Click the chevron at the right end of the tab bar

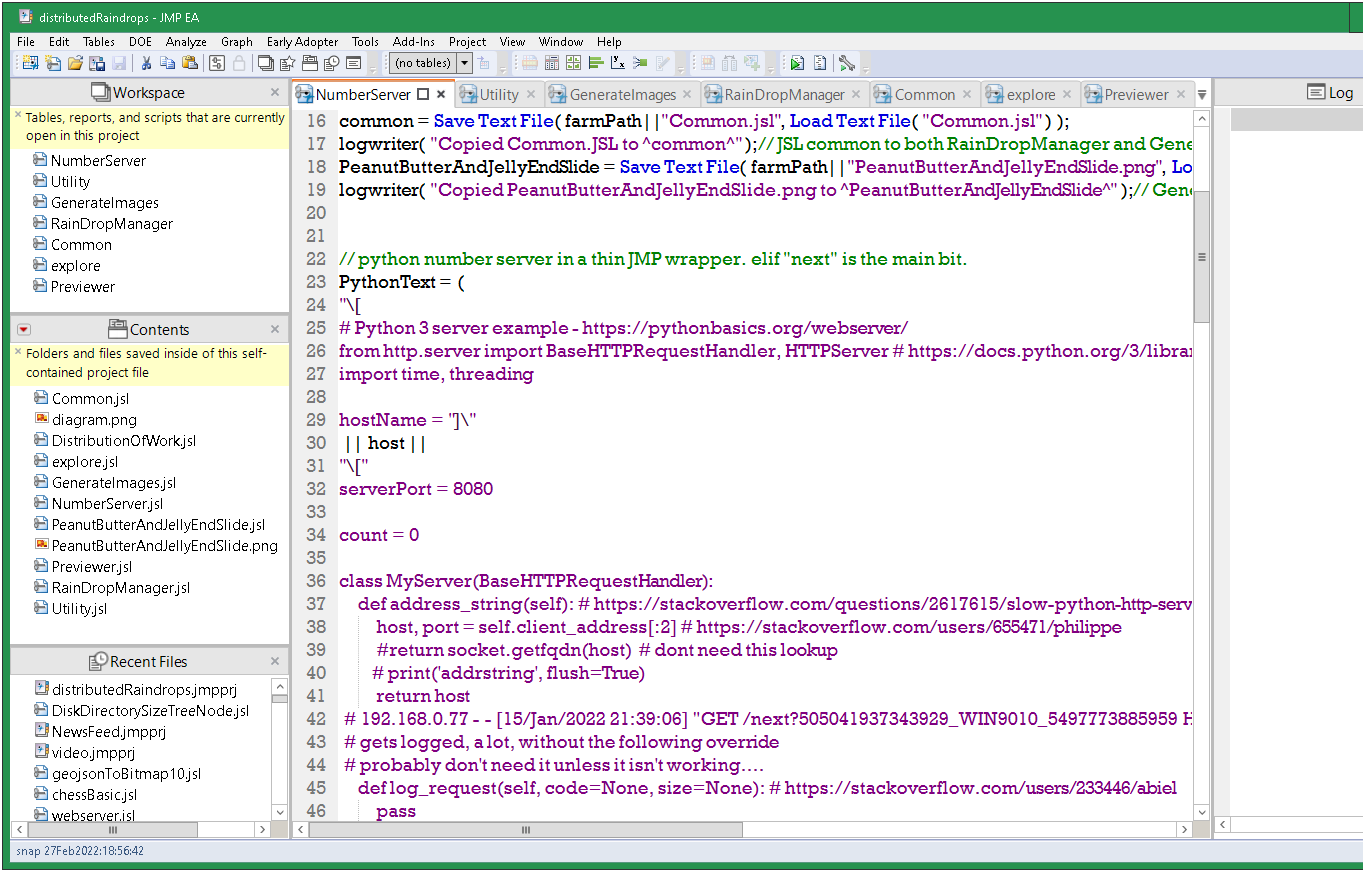1200,94
